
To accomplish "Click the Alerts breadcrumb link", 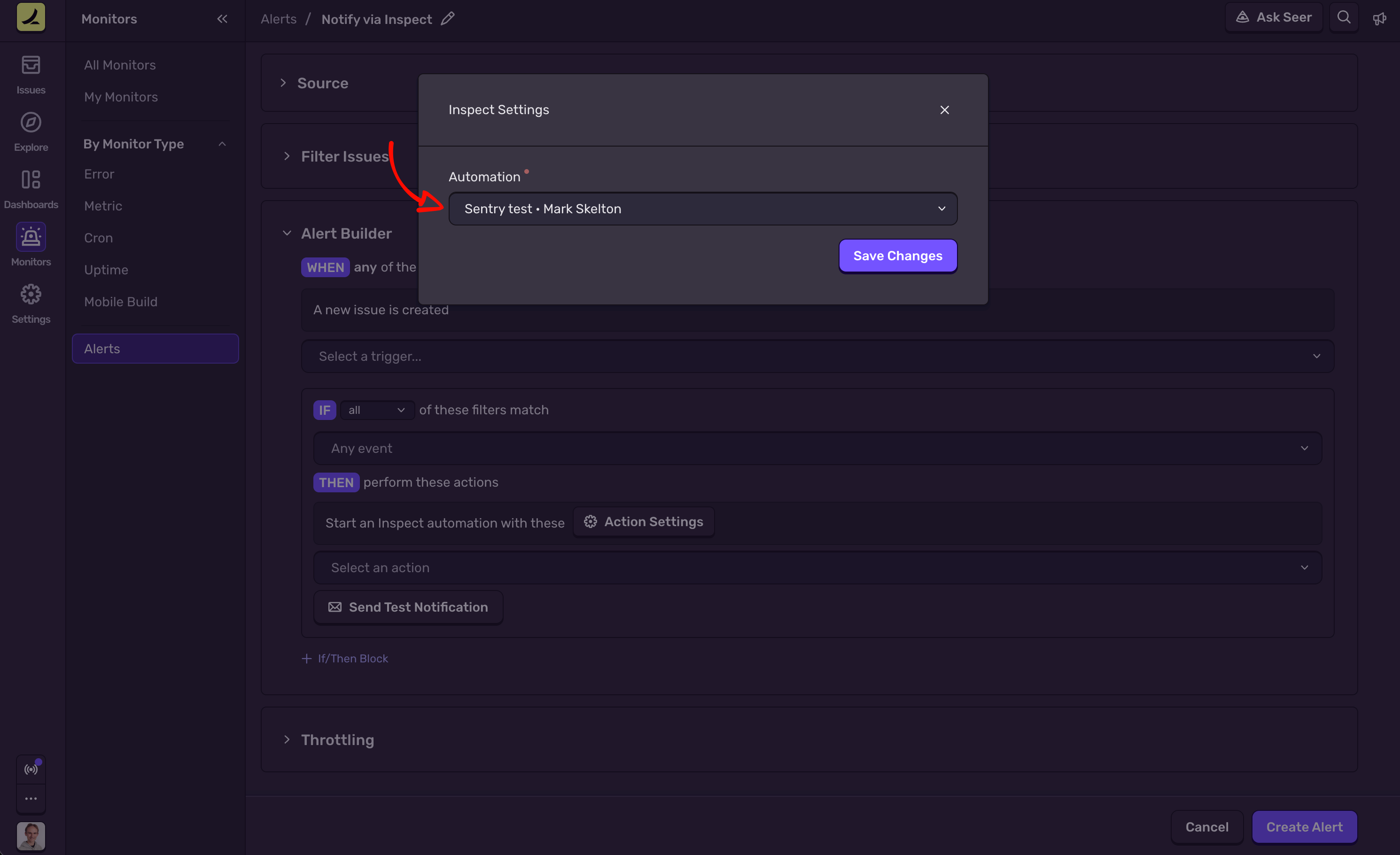I will (x=279, y=19).
